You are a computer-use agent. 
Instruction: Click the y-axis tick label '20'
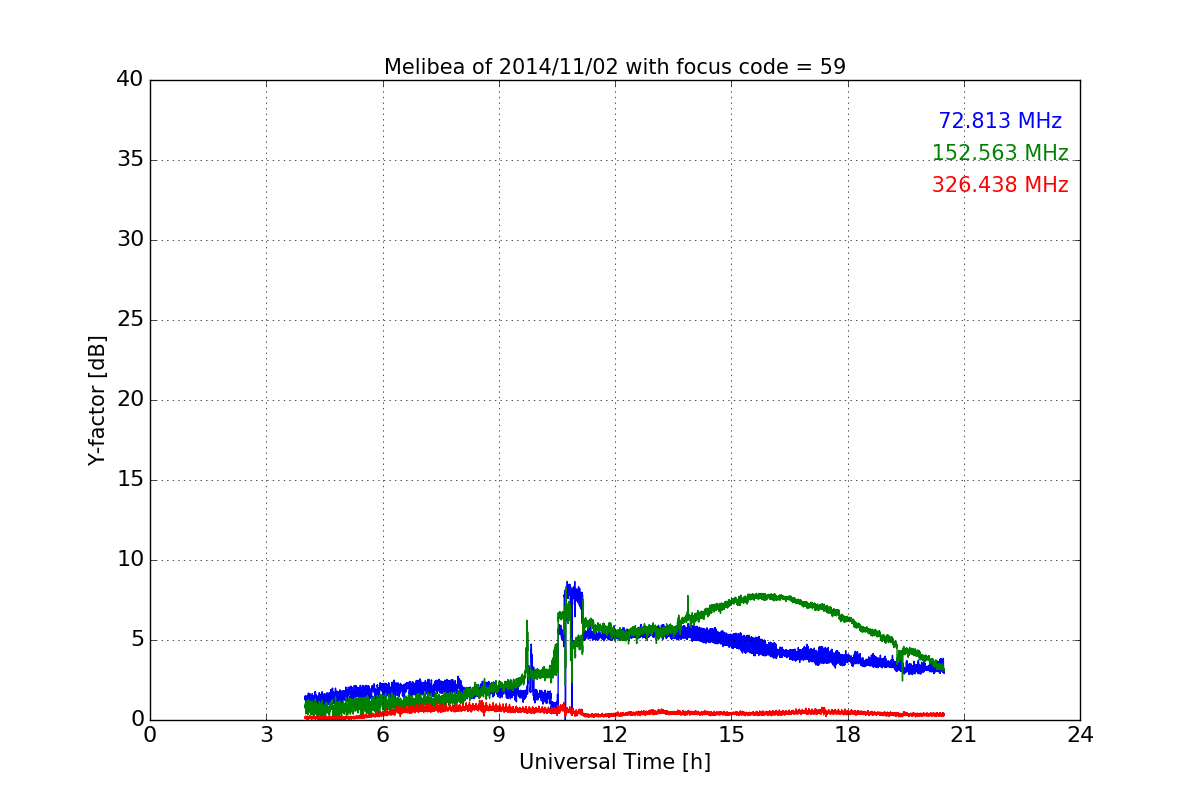[x=130, y=400]
